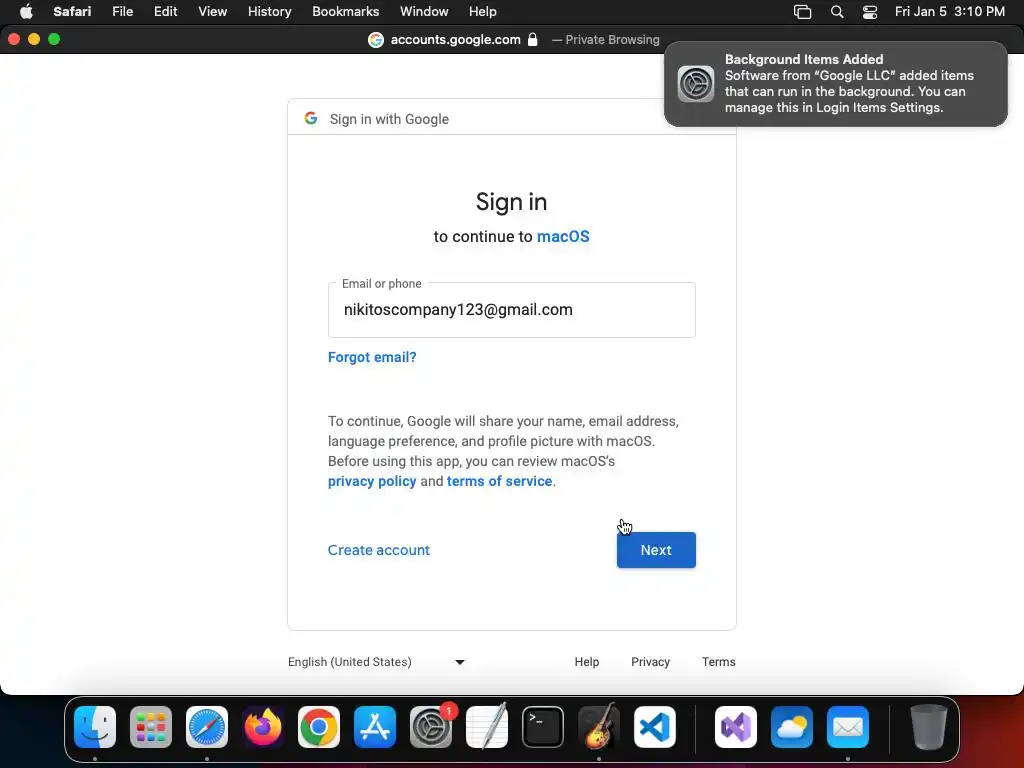Image resolution: width=1024 pixels, height=768 pixels.
Task: Open Control Center in menu bar
Action: (870, 12)
